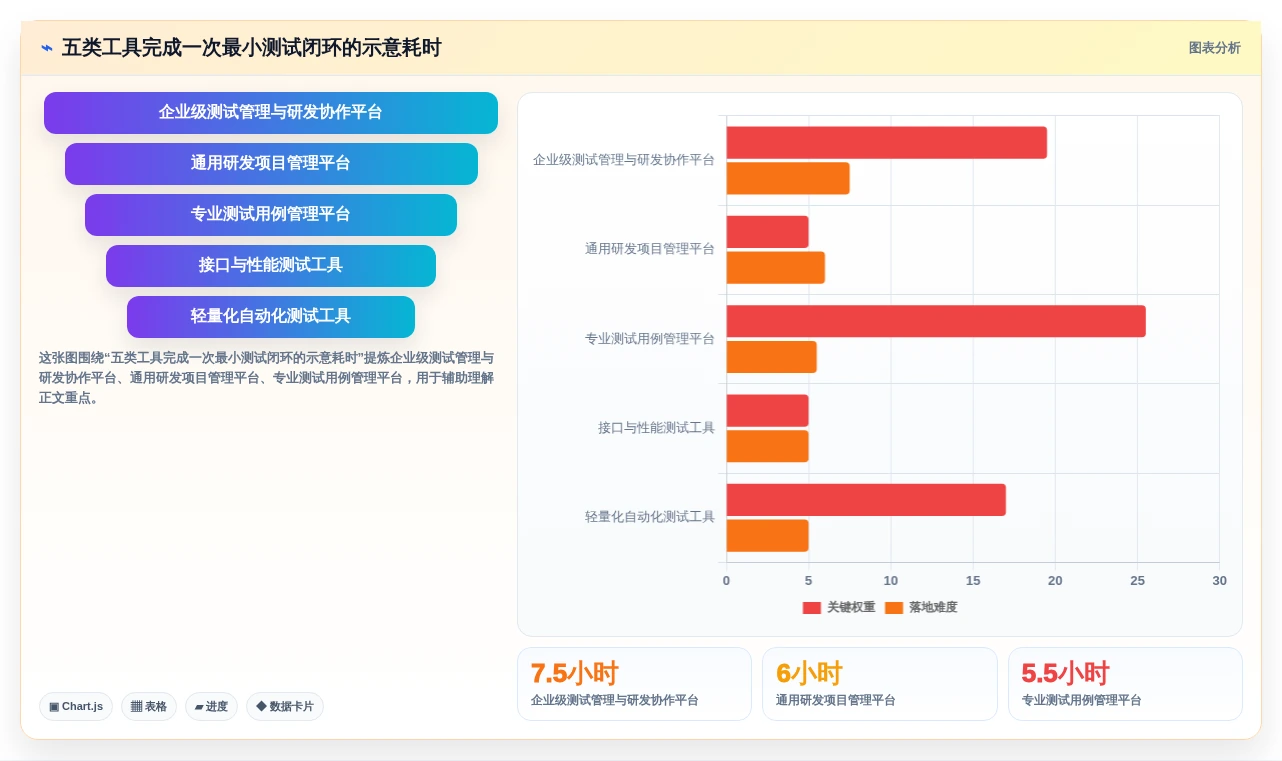This screenshot has height=761, width=1282.
Task: Open the 5.5小时 data card
Action: pos(1125,684)
